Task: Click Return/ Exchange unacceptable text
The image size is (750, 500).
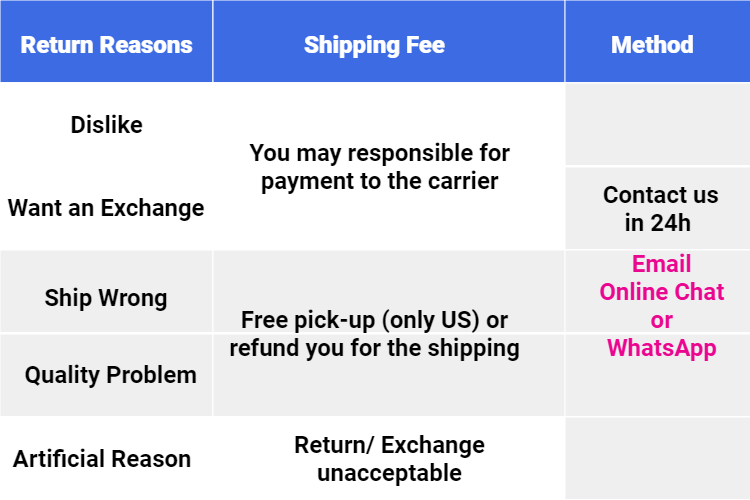Action: click(x=389, y=458)
